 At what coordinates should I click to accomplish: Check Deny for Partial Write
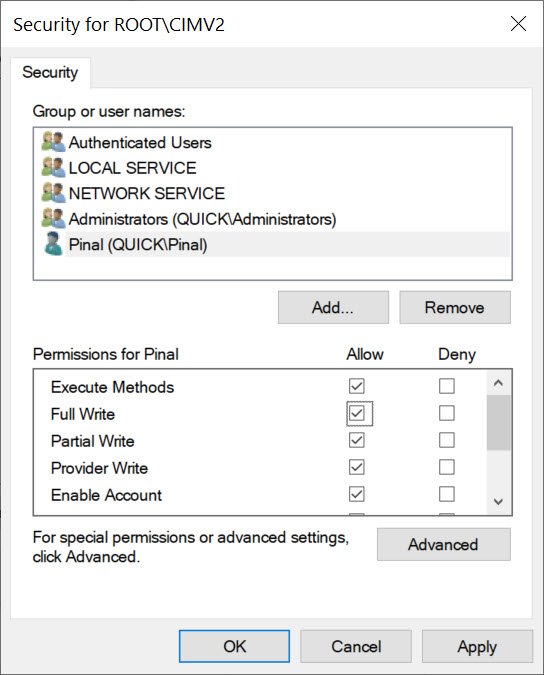(447, 440)
